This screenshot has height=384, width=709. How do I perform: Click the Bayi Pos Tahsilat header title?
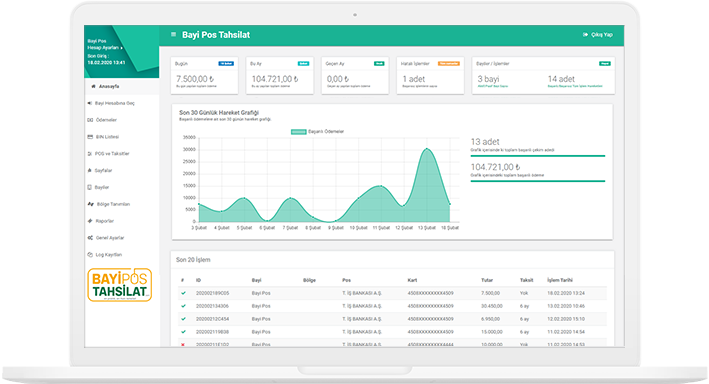(x=216, y=35)
